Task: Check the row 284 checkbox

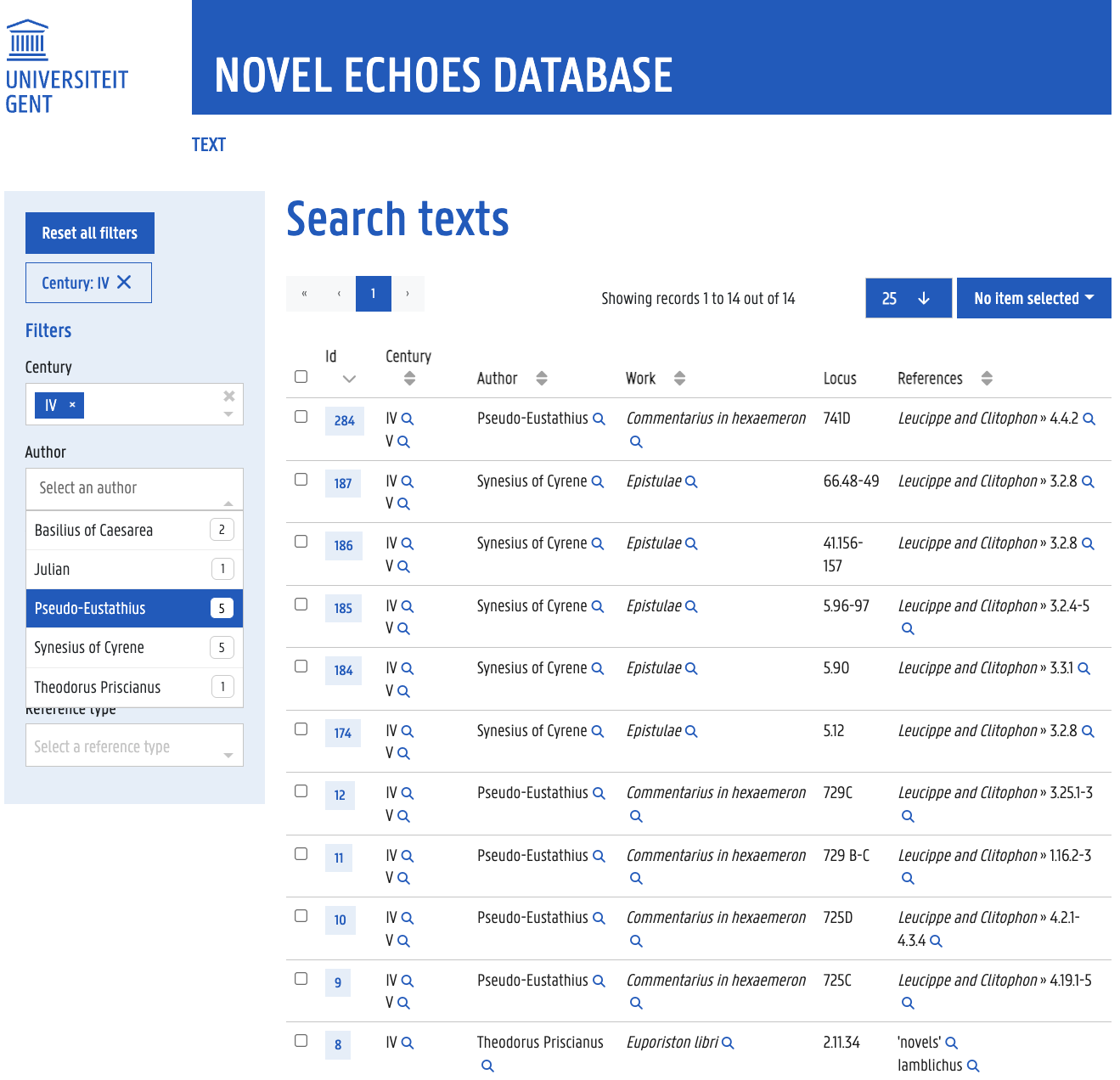Action: (x=301, y=416)
